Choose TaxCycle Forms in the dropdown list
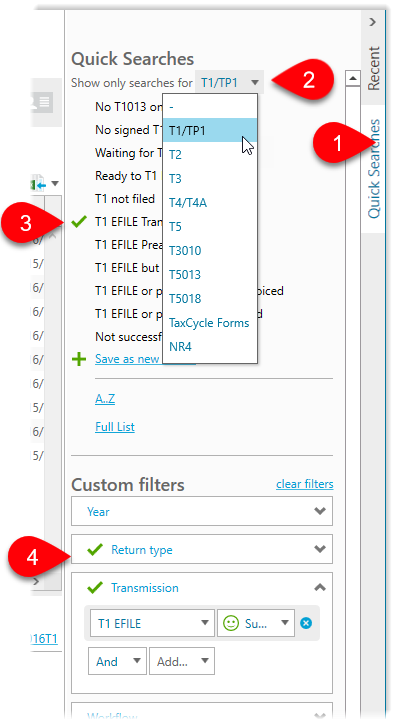The width and height of the screenshot is (396, 720). [x=210, y=323]
